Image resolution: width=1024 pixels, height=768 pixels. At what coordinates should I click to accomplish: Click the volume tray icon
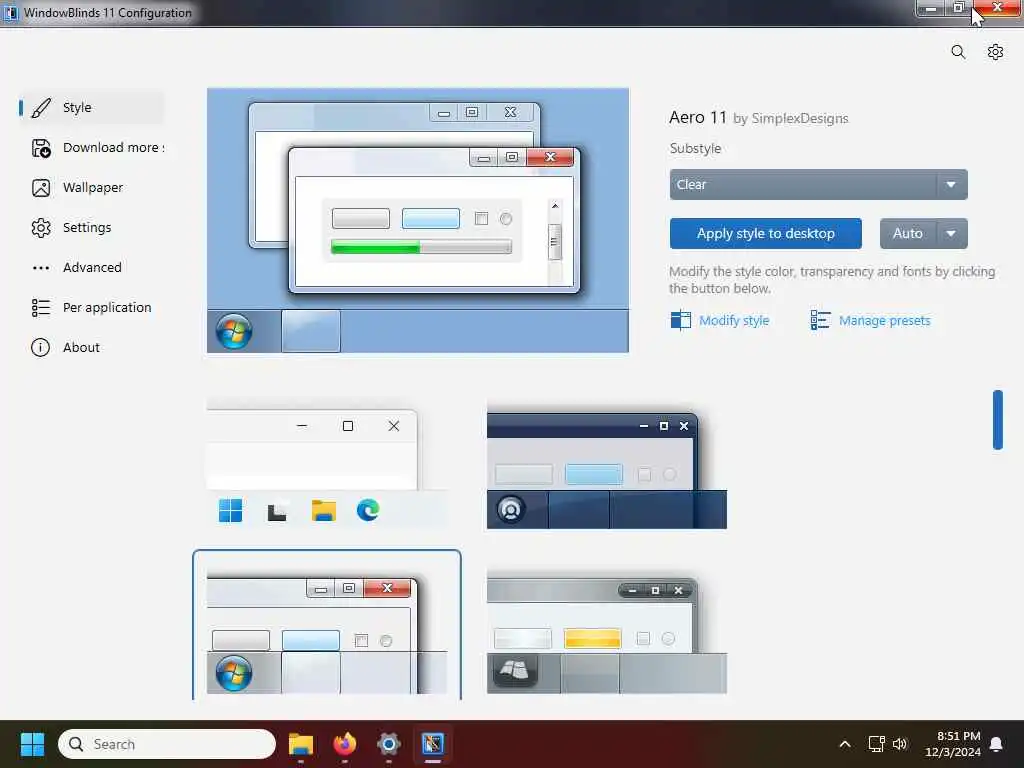point(900,744)
